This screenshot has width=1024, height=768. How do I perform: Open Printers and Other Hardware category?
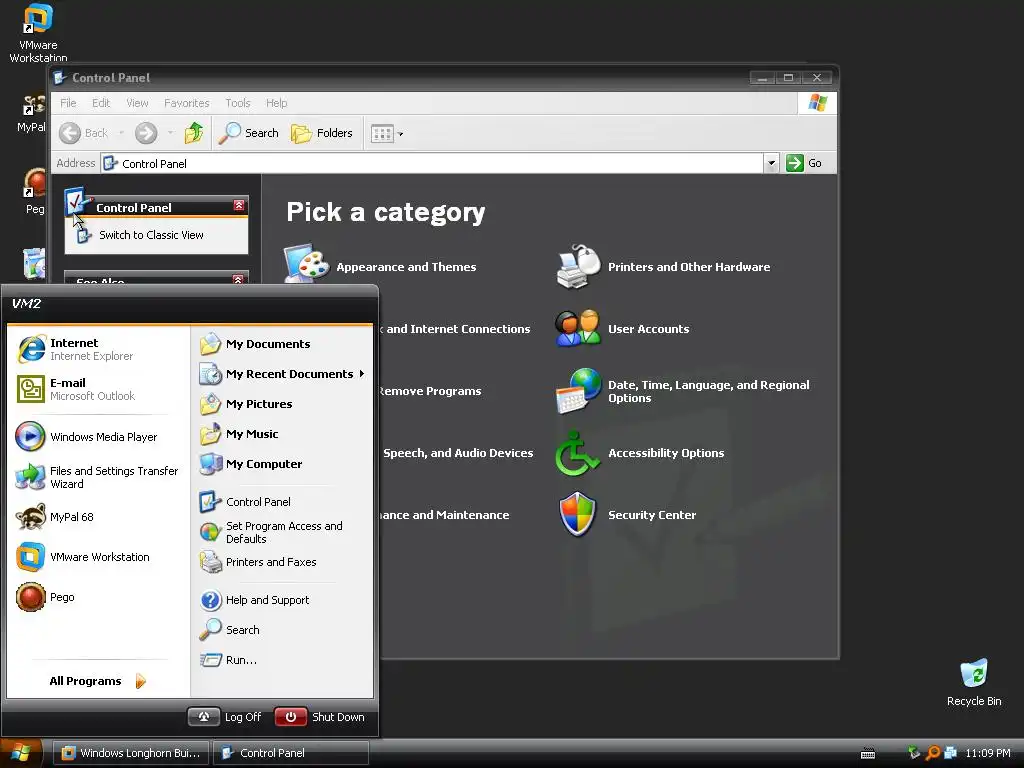tap(663, 266)
